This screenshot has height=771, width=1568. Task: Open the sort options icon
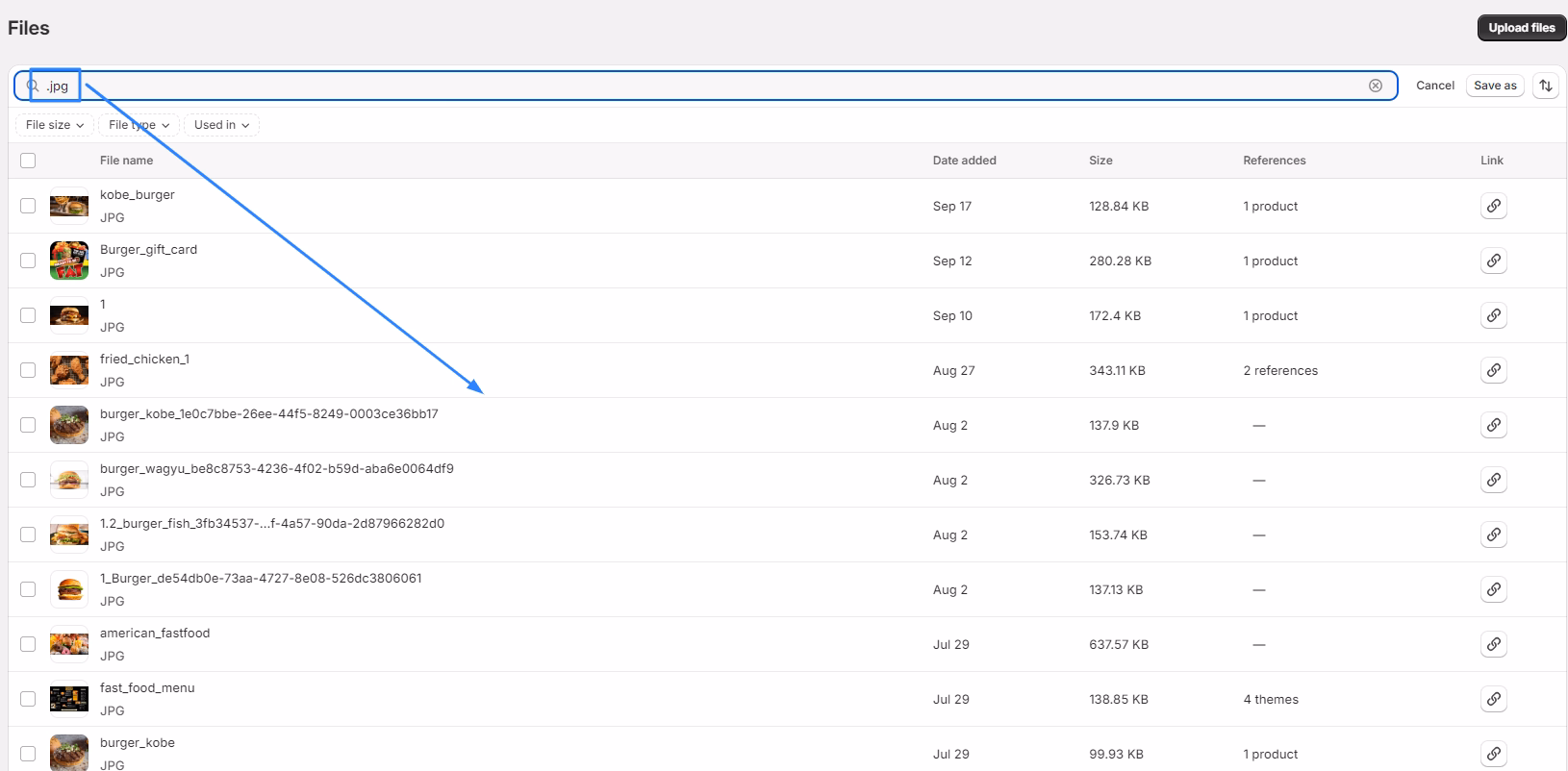[x=1546, y=86]
